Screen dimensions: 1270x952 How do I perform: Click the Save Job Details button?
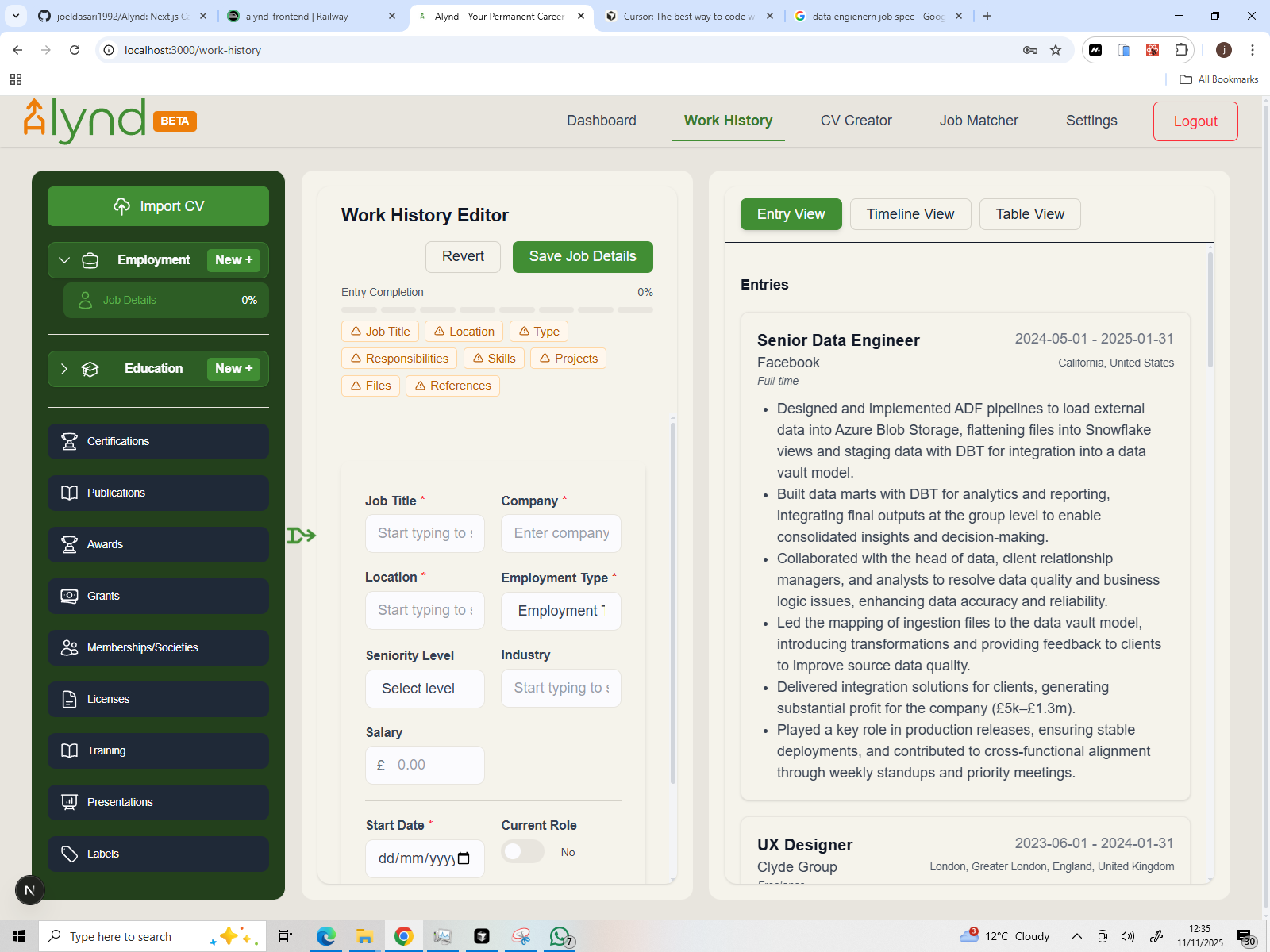coord(582,256)
